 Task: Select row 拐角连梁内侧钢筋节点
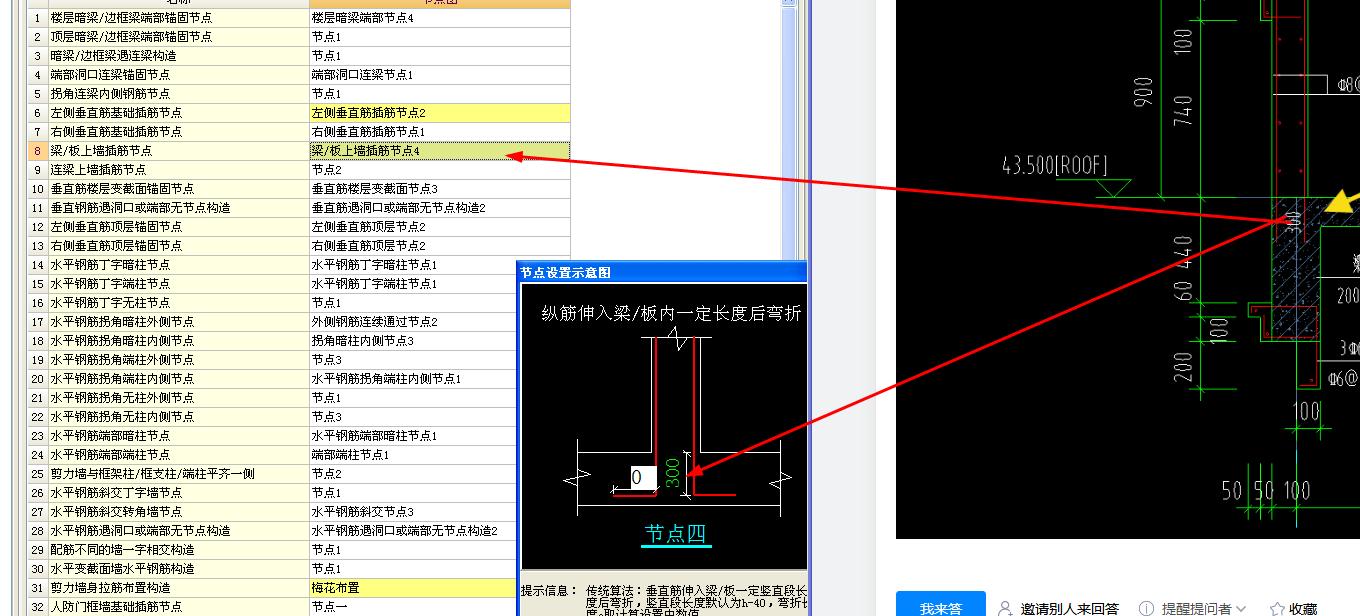point(178,94)
